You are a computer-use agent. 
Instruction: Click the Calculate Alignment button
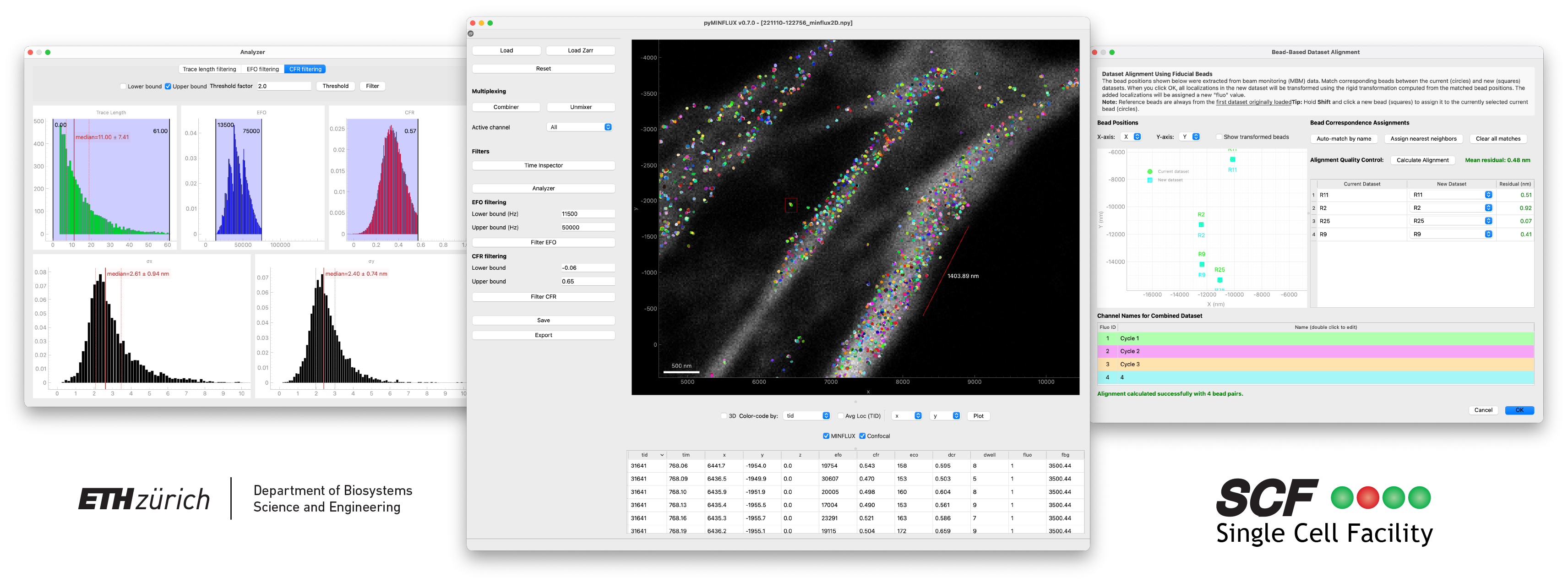point(1422,160)
